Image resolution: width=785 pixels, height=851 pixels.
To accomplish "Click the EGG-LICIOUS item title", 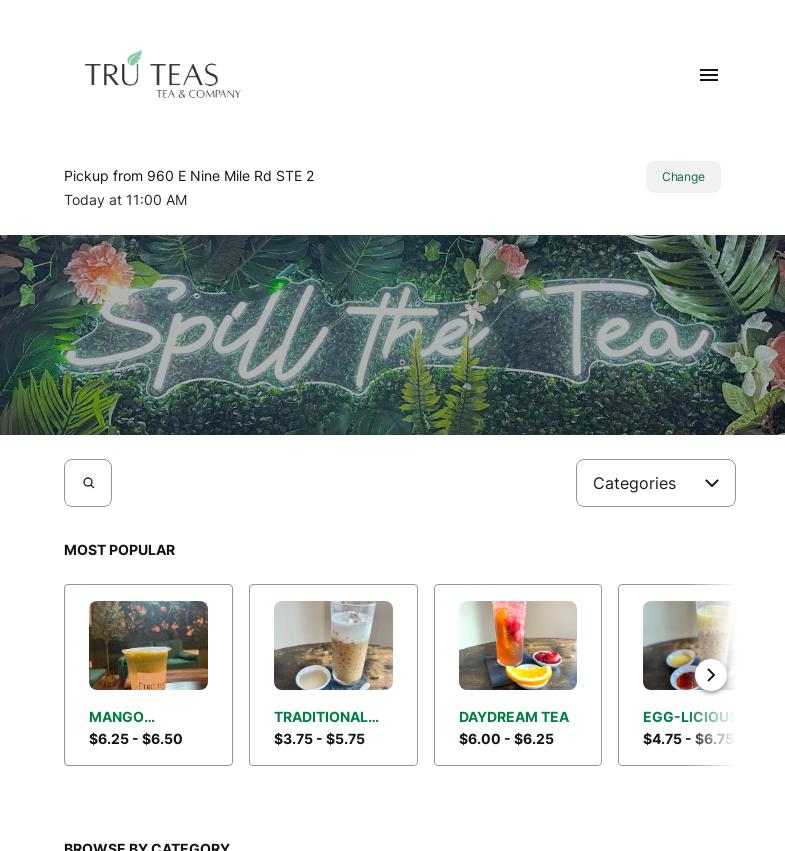I will pos(688,717).
